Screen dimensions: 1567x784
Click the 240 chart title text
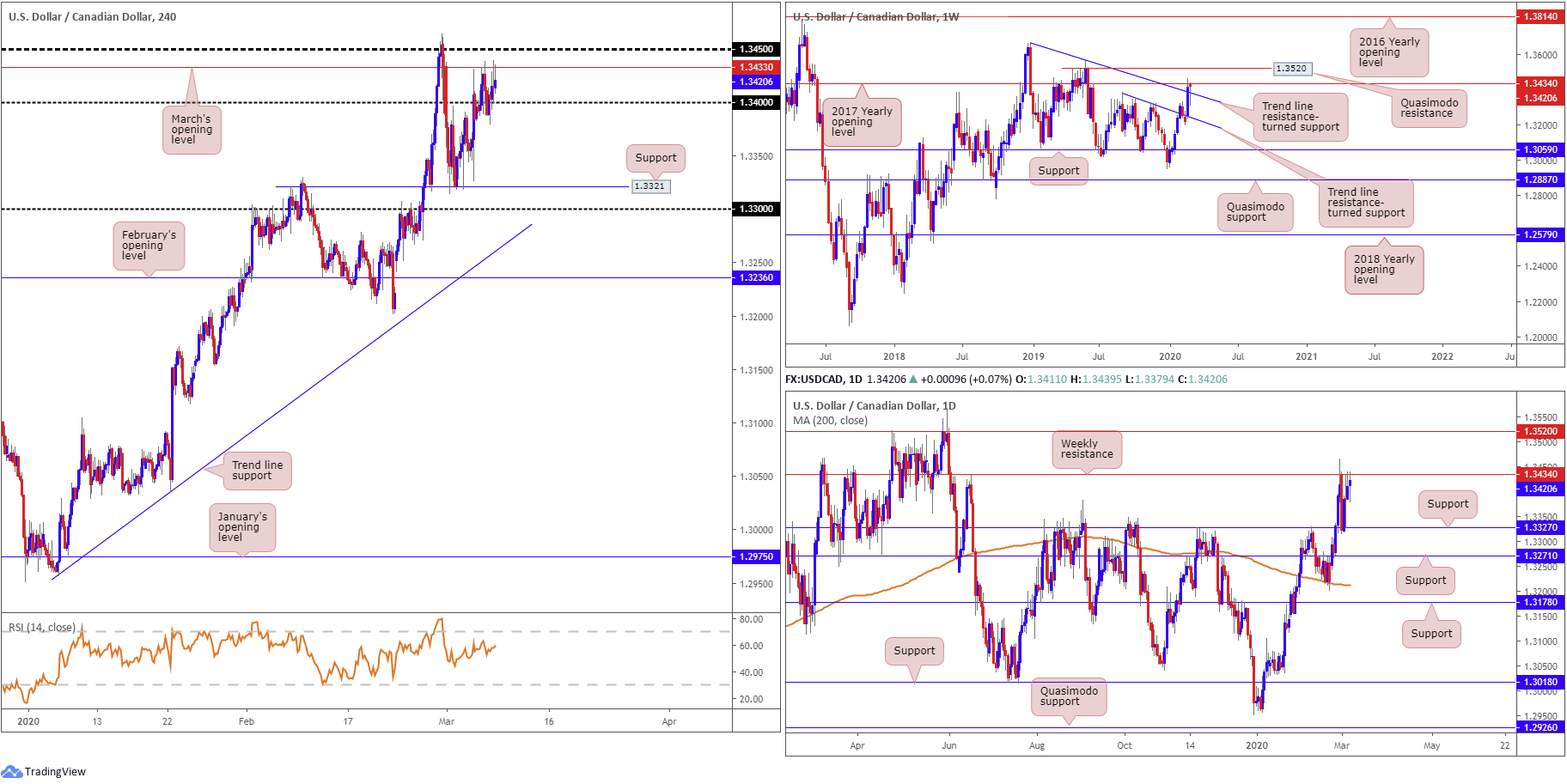pos(92,16)
